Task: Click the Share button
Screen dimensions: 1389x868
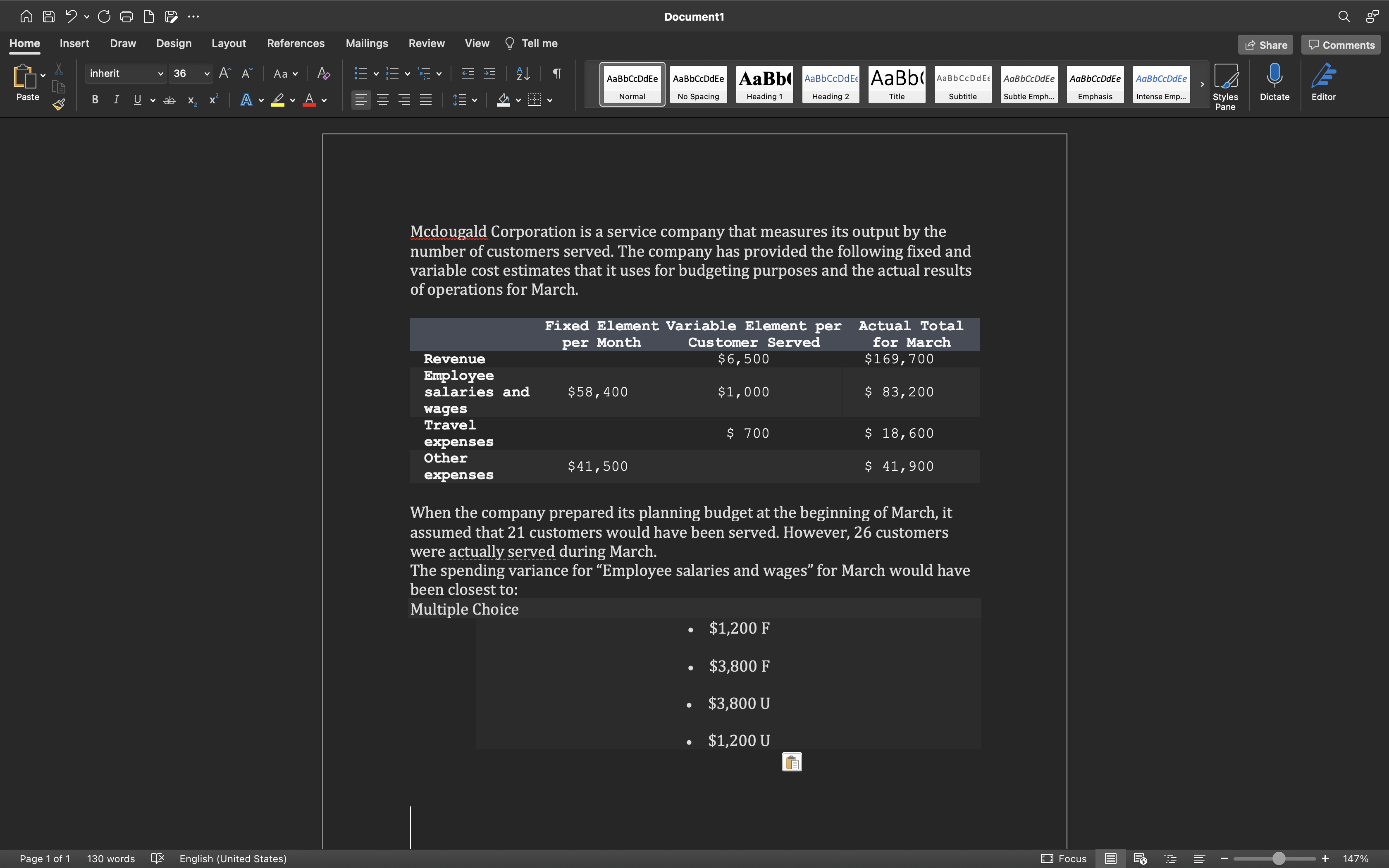Action: (1265, 45)
